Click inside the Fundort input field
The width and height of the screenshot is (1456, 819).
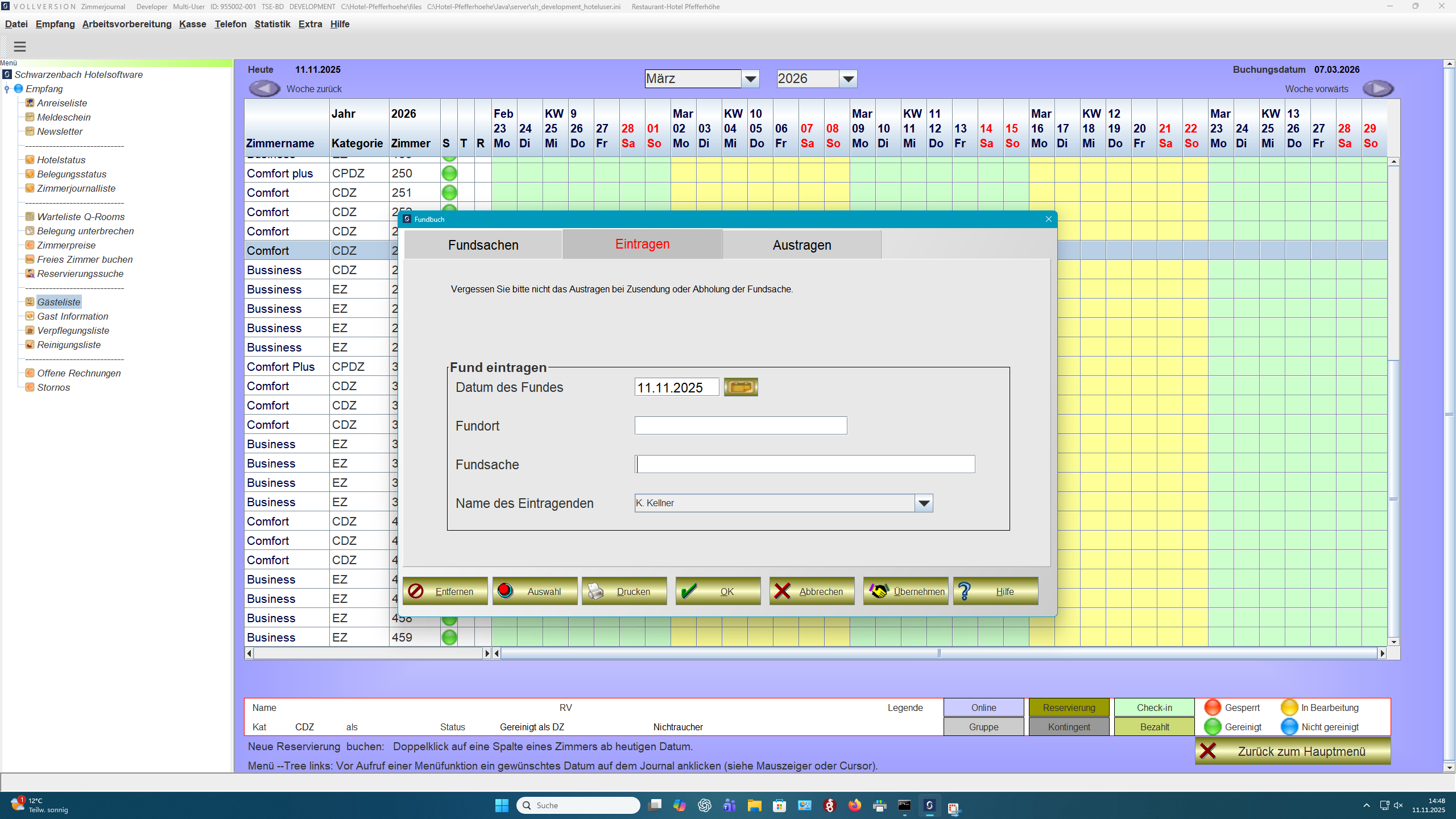739,425
